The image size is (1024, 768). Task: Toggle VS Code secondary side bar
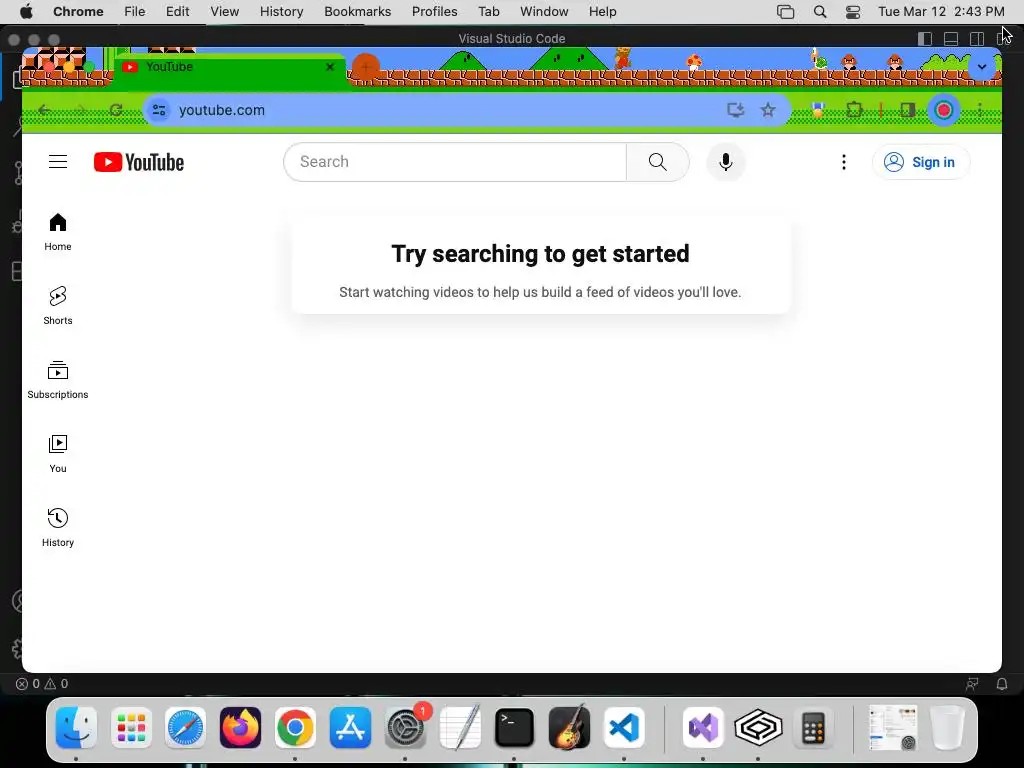tap(977, 39)
